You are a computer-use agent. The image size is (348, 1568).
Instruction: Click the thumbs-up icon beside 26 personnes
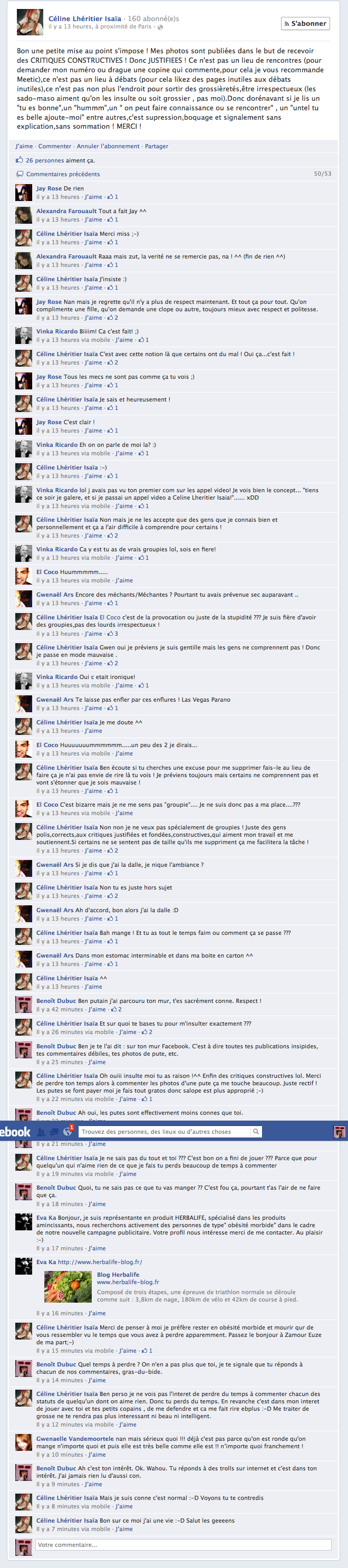20,160
